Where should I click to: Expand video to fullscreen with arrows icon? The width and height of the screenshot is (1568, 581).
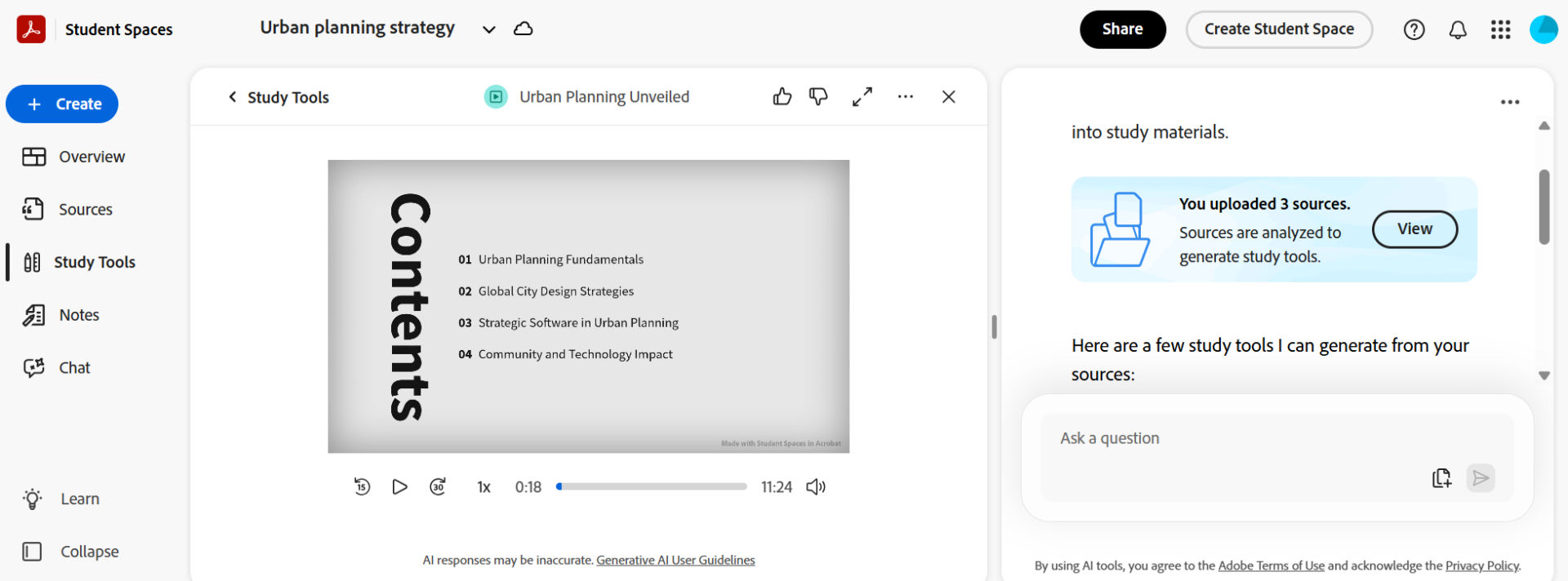[x=862, y=97]
